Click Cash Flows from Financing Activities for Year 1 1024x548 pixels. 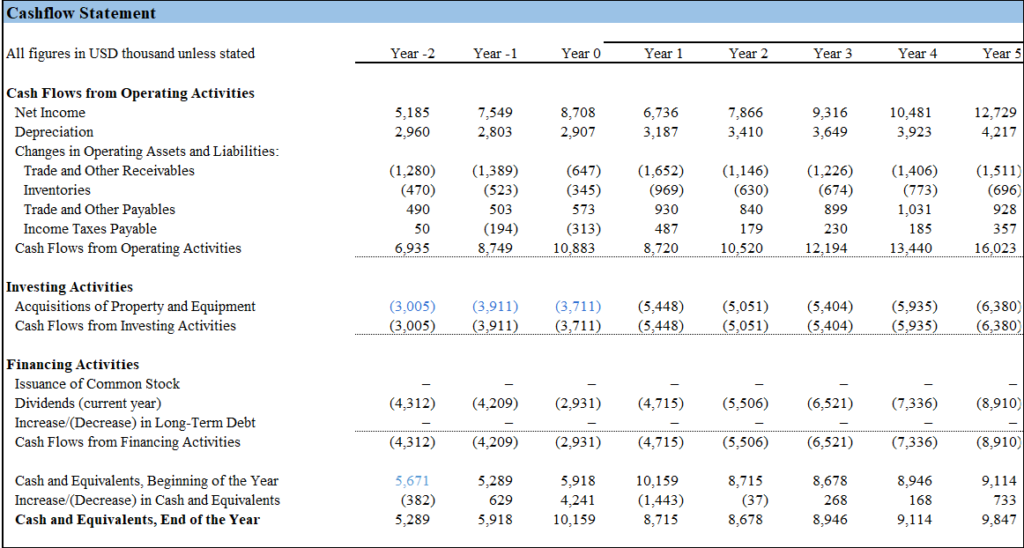pyautogui.click(x=661, y=442)
